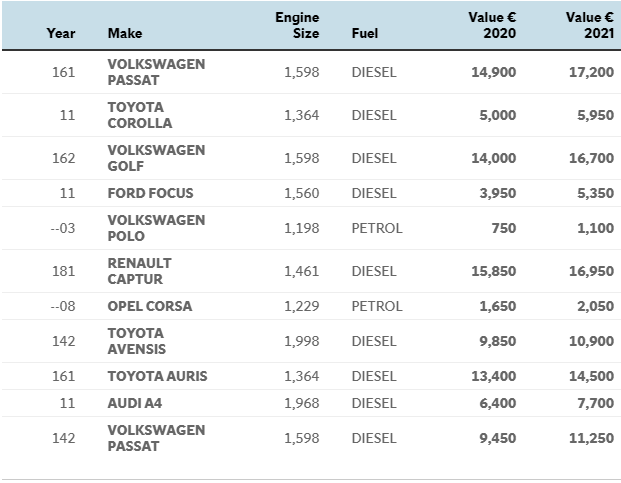Click the Renault Captur make cell
This screenshot has width=621, height=483.
[140, 271]
